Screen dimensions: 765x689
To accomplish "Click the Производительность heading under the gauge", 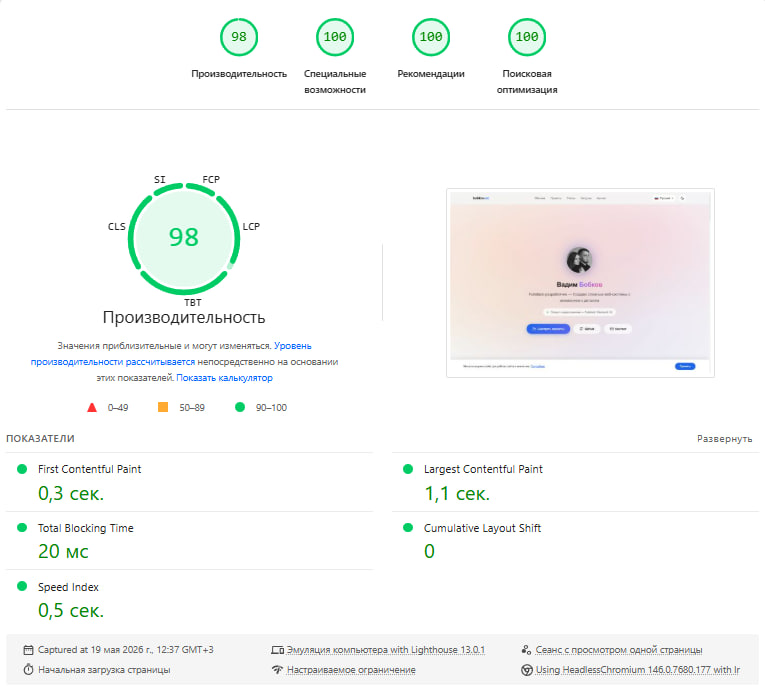I will tap(184, 318).
